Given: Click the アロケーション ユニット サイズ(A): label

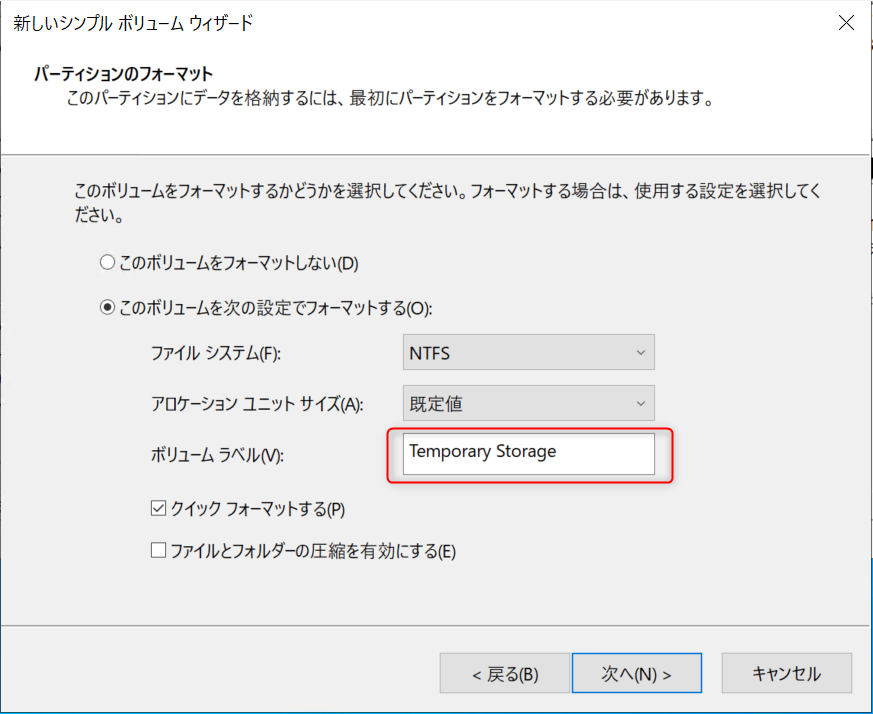Looking at the screenshot, I should pyautogui.click(x=257, y=404).
